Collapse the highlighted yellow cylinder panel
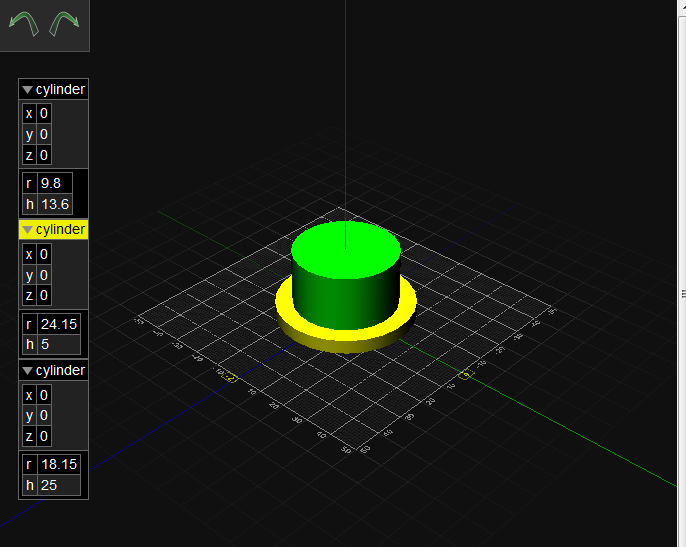The height and width of the screenshot is (547, 686). point(27,230)
